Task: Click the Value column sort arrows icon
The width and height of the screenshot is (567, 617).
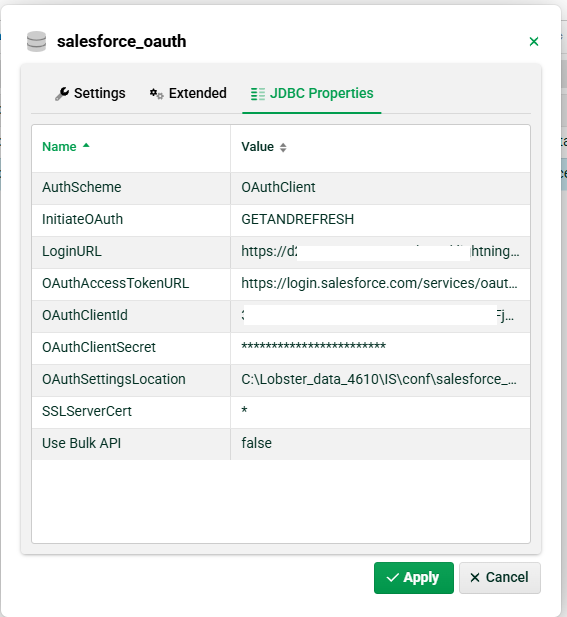Action: [x=283, y=148]
